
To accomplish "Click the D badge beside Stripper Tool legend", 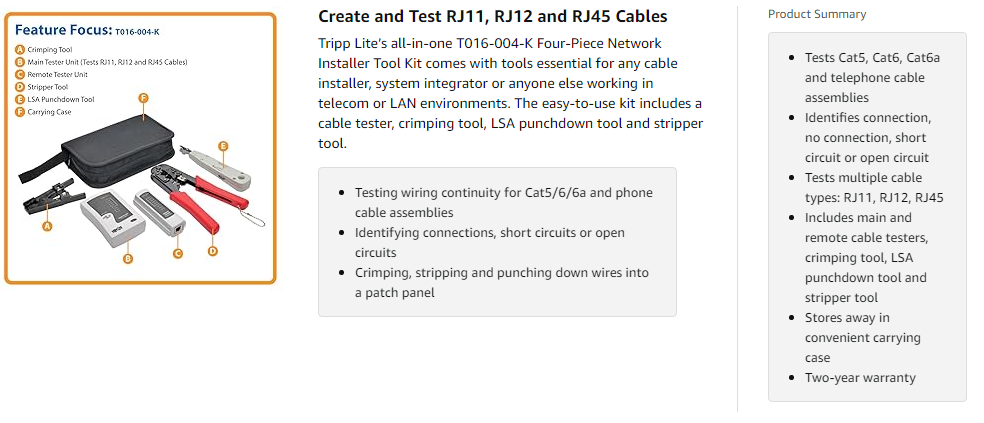I will pyautogui.click(x=19, y=87).
